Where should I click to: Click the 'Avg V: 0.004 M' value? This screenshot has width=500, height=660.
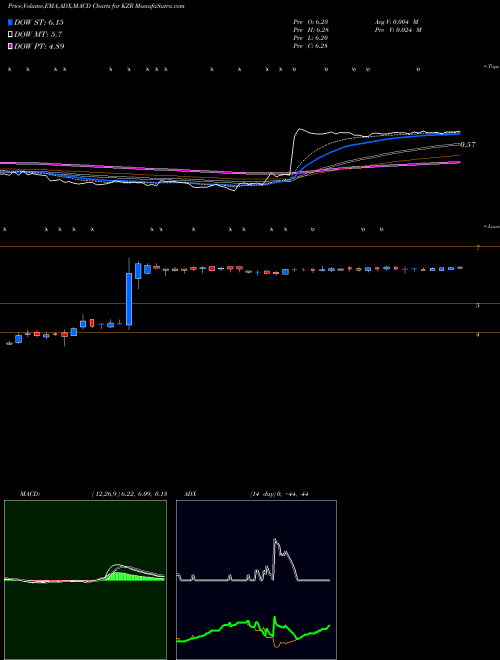(396, 22)
